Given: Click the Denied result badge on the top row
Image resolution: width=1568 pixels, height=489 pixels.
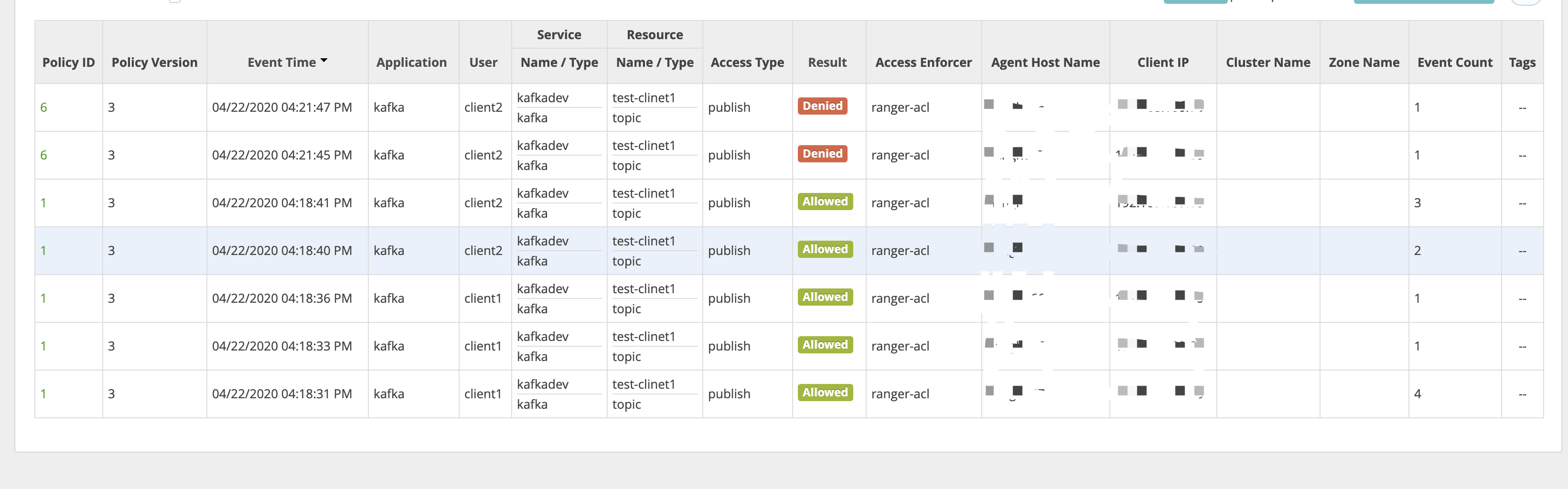Looking at the screenshot, I should 822,106.
